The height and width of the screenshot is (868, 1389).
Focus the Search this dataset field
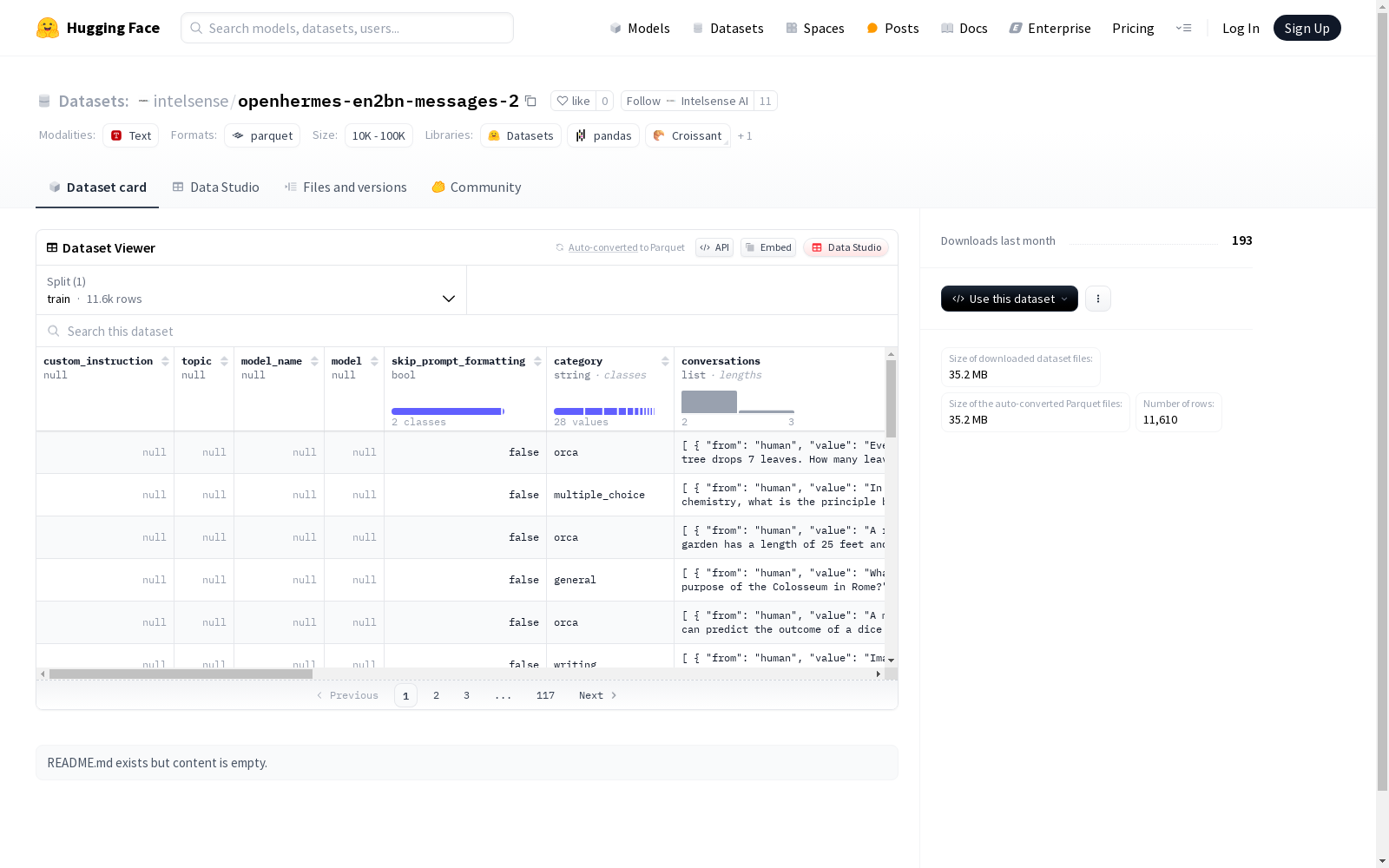[467, 331]
